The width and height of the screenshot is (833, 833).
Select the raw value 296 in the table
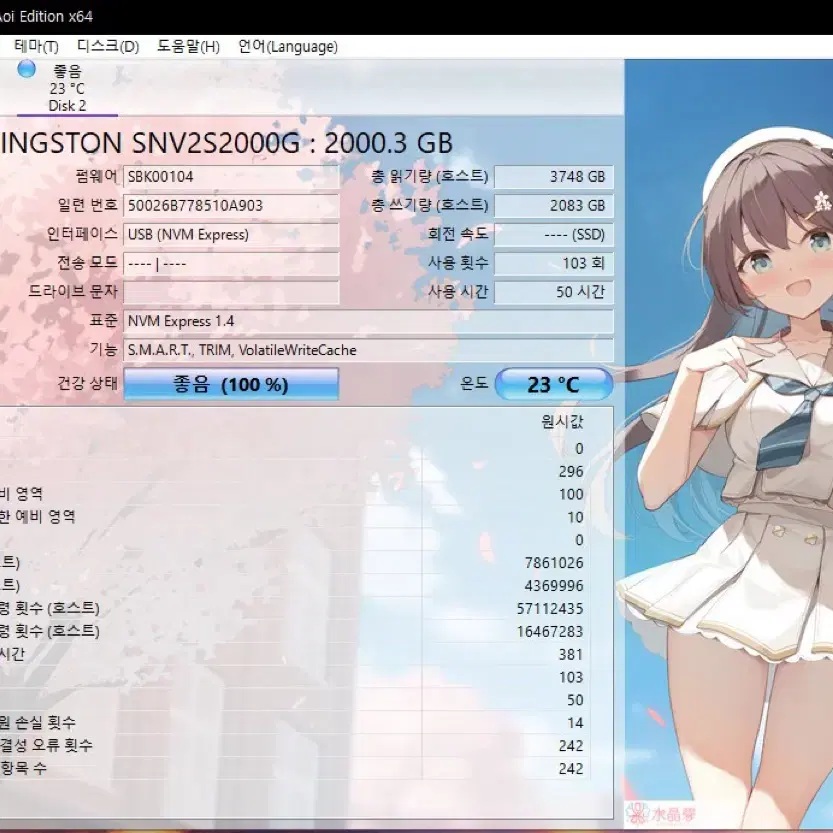[571, 471]
